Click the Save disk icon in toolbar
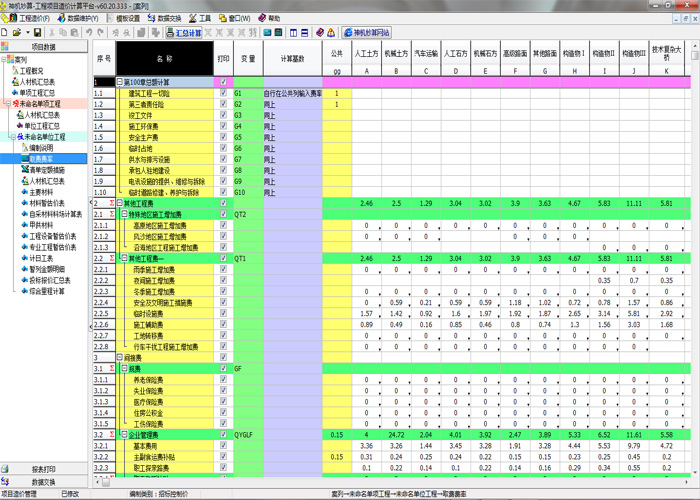 (39, 33)
